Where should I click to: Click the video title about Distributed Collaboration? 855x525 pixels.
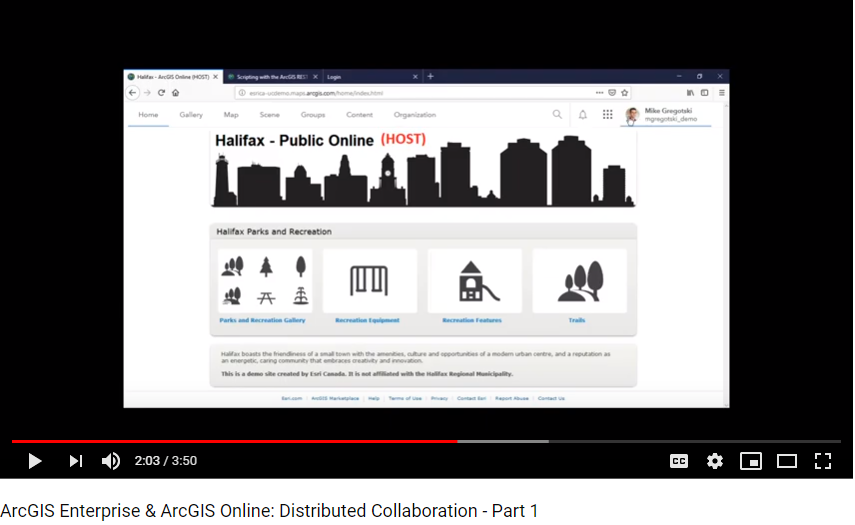tap(269, 511)
